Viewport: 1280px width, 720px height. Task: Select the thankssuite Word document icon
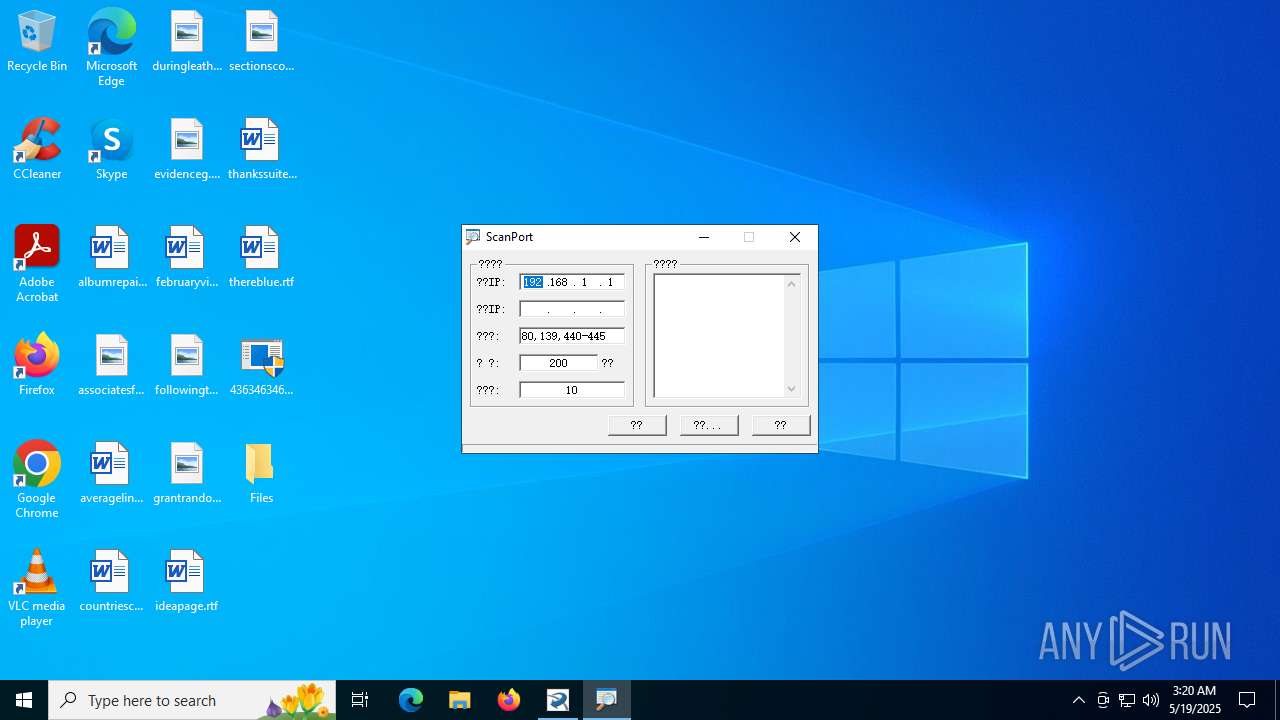(x=261, y=150)
